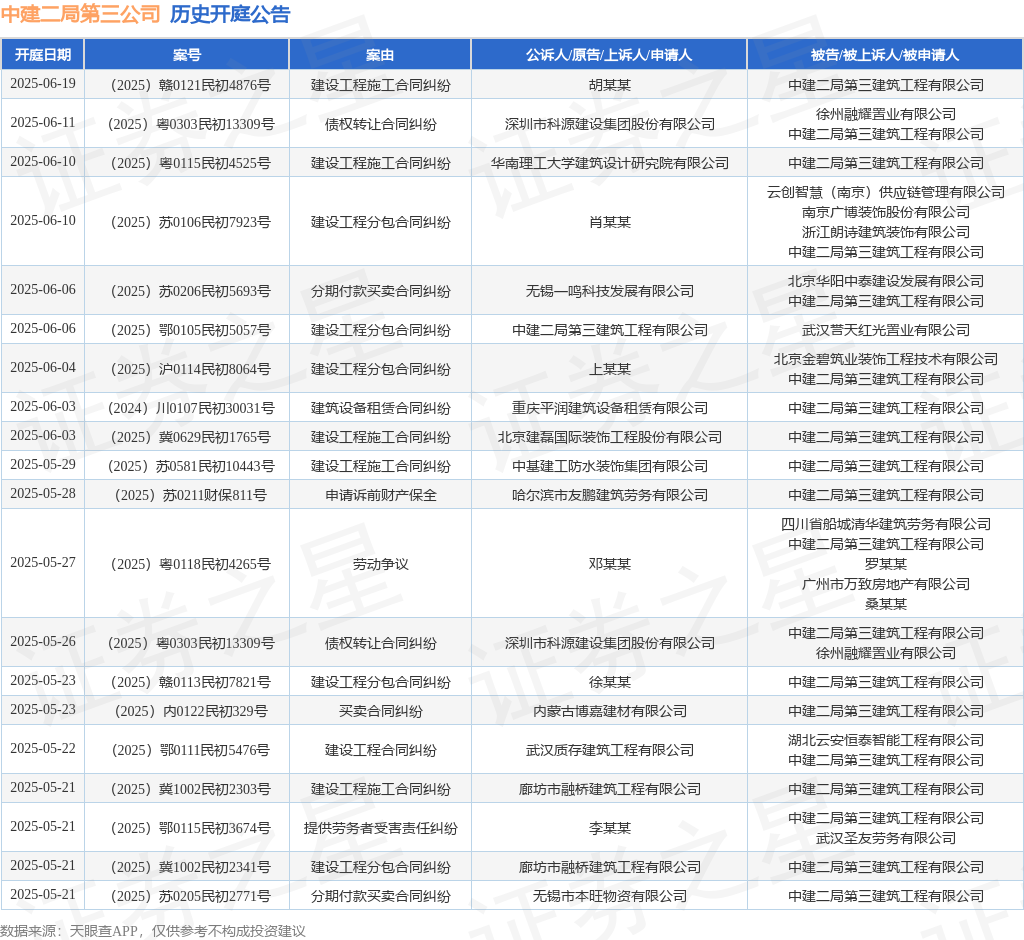Click the heading 历史开庭公告
Image resolution: width=1024 pixels, height=940 pixels.
pos(230,14)
